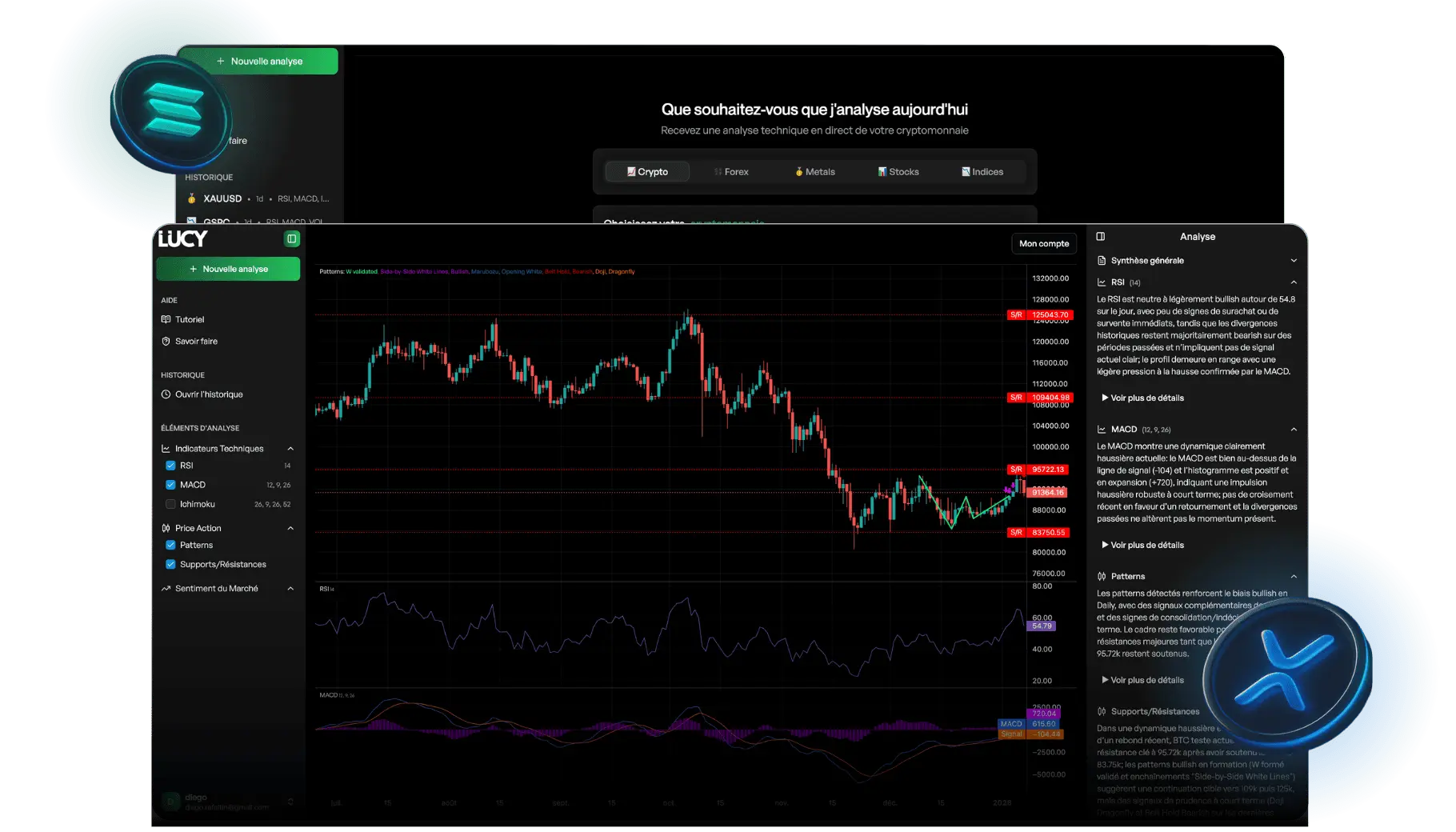Viewport: 1456px width, 832px height.
Task: Click the Signal value label -104.44
Action: pyautogui.click(x=1045, y=734)
